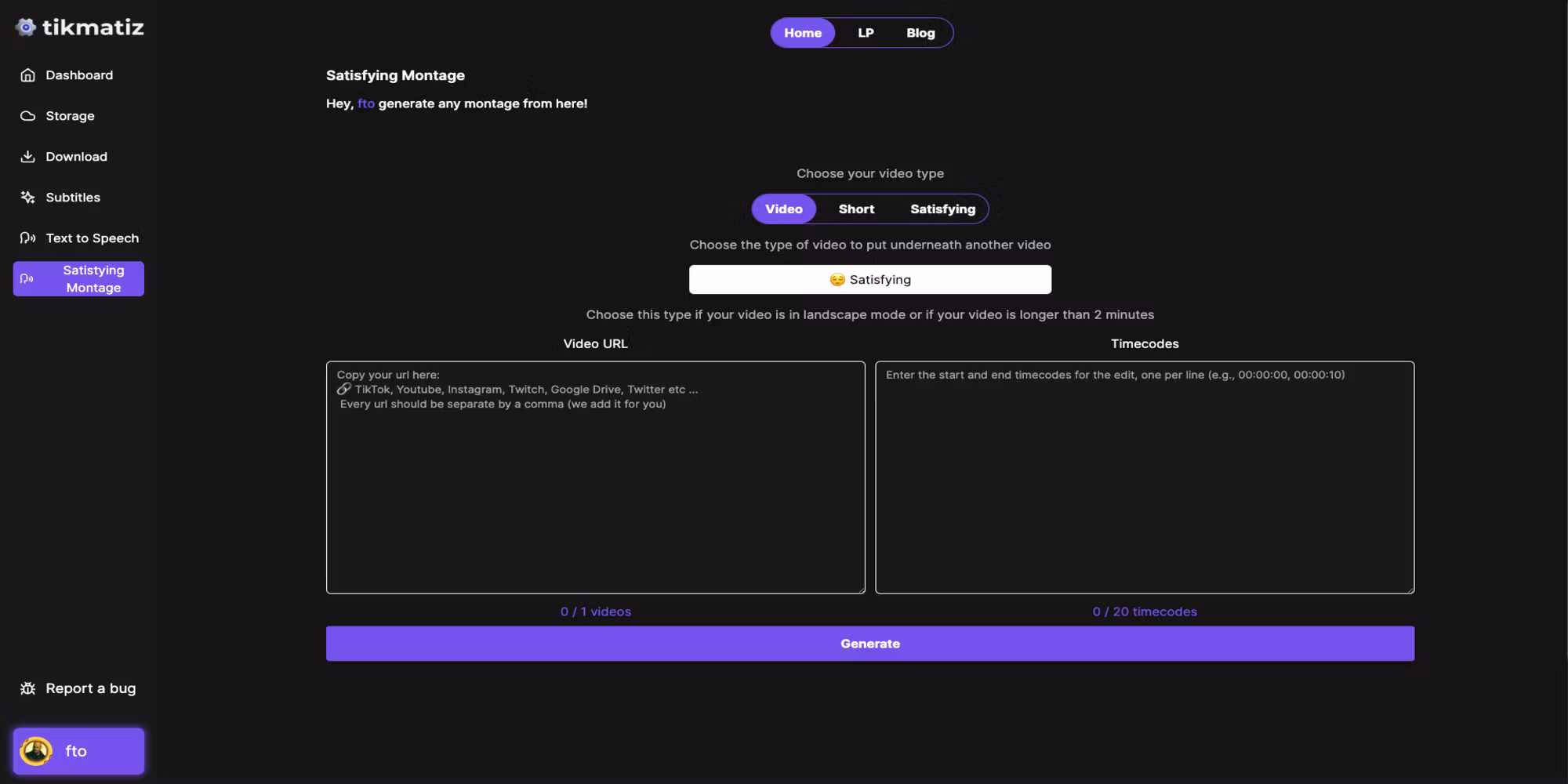Switch video type to Short
The width and height of the screenshot is (1568, 784).
tap(856, 209)
